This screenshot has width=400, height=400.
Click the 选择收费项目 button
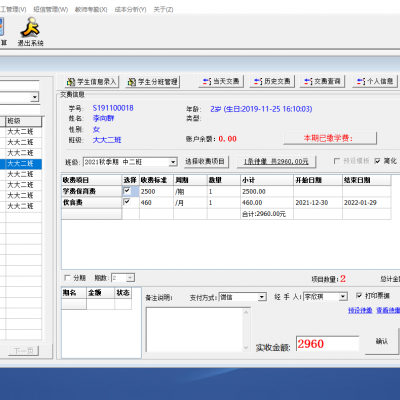(205, 162)
